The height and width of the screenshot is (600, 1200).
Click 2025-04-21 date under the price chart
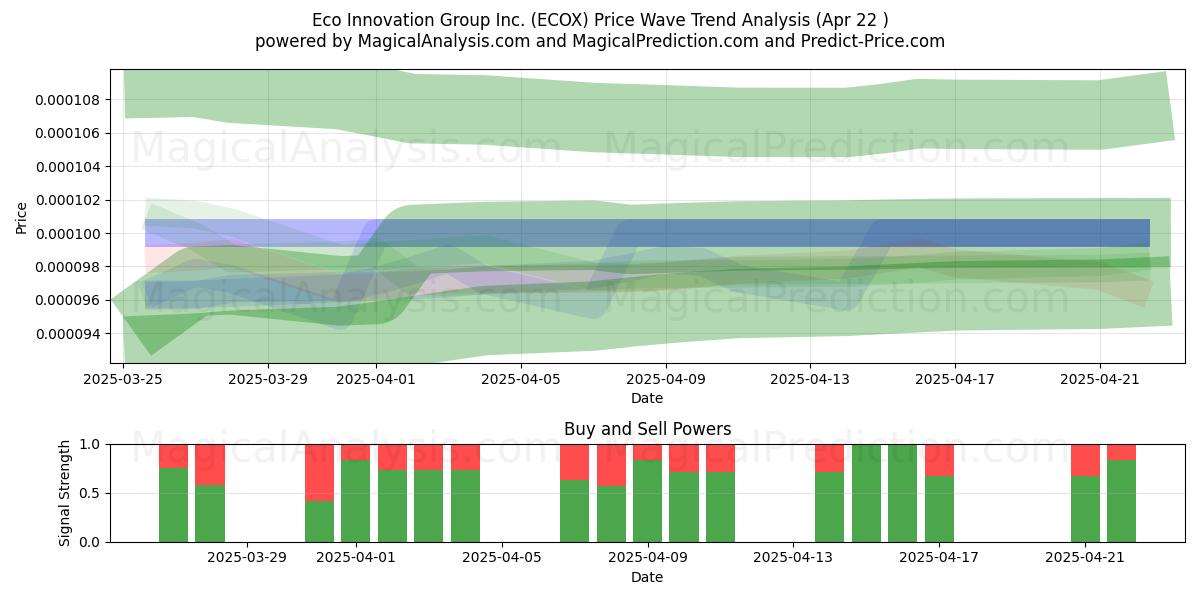pyautogui.click(x=1100, y=380)
